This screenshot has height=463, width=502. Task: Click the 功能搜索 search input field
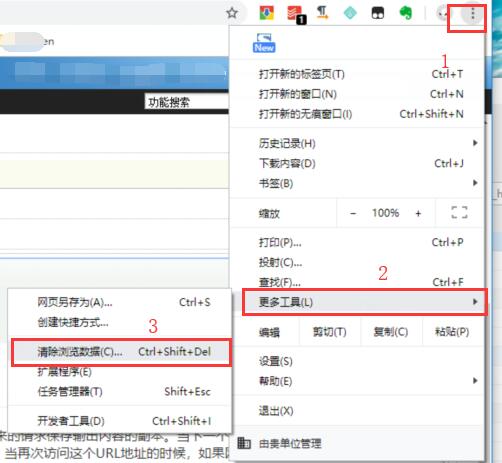click(x=187, y=101)
